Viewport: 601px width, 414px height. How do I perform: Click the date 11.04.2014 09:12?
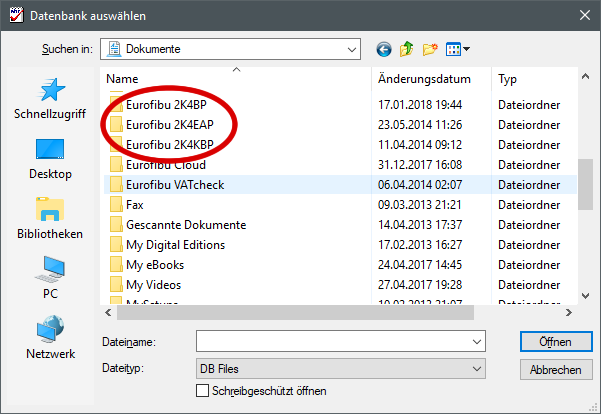click(420, 145)
